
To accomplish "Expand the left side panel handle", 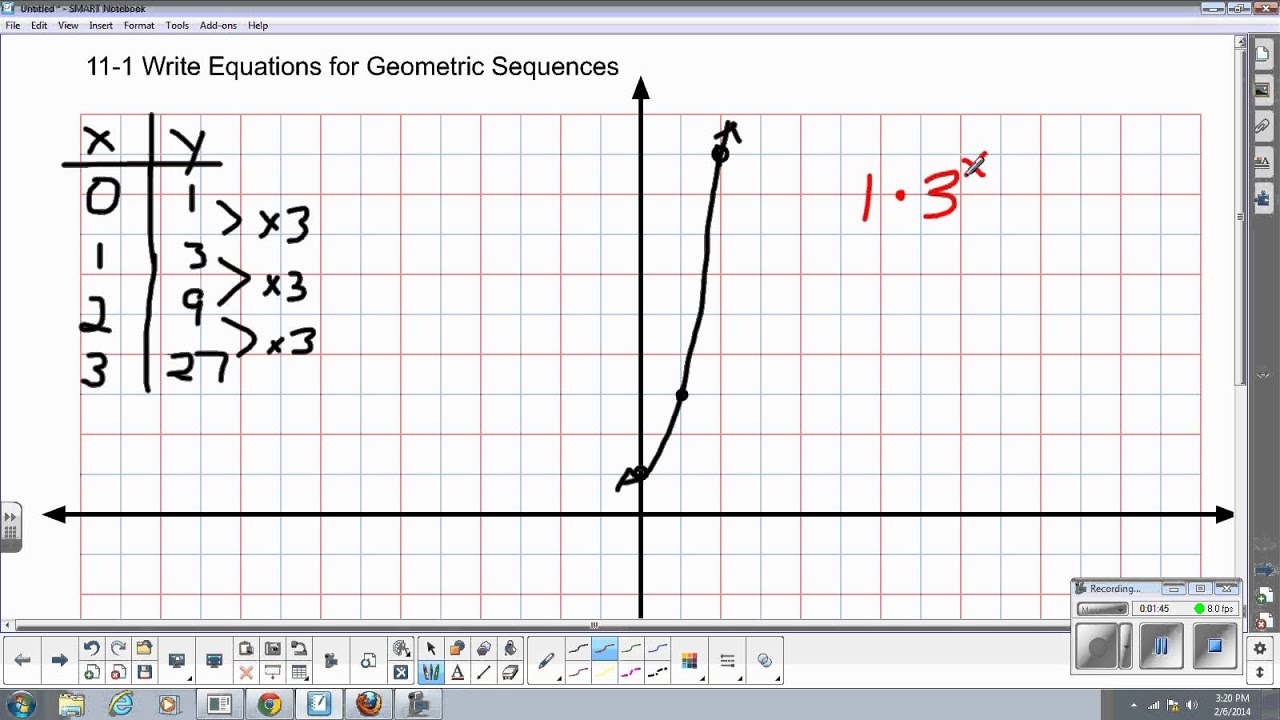I will 10,526.
